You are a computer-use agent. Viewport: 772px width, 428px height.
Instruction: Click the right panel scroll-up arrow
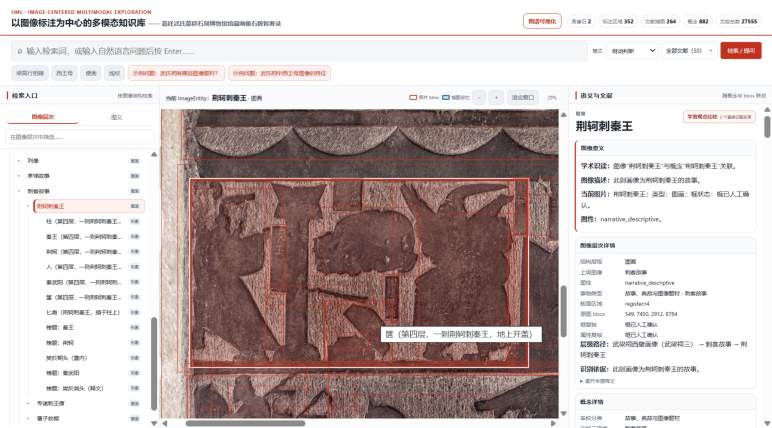767,109
